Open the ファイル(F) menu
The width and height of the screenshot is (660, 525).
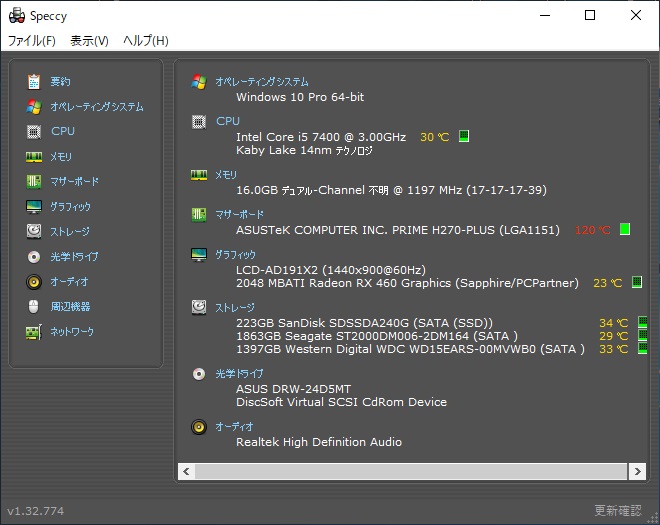tap(32, 41)
